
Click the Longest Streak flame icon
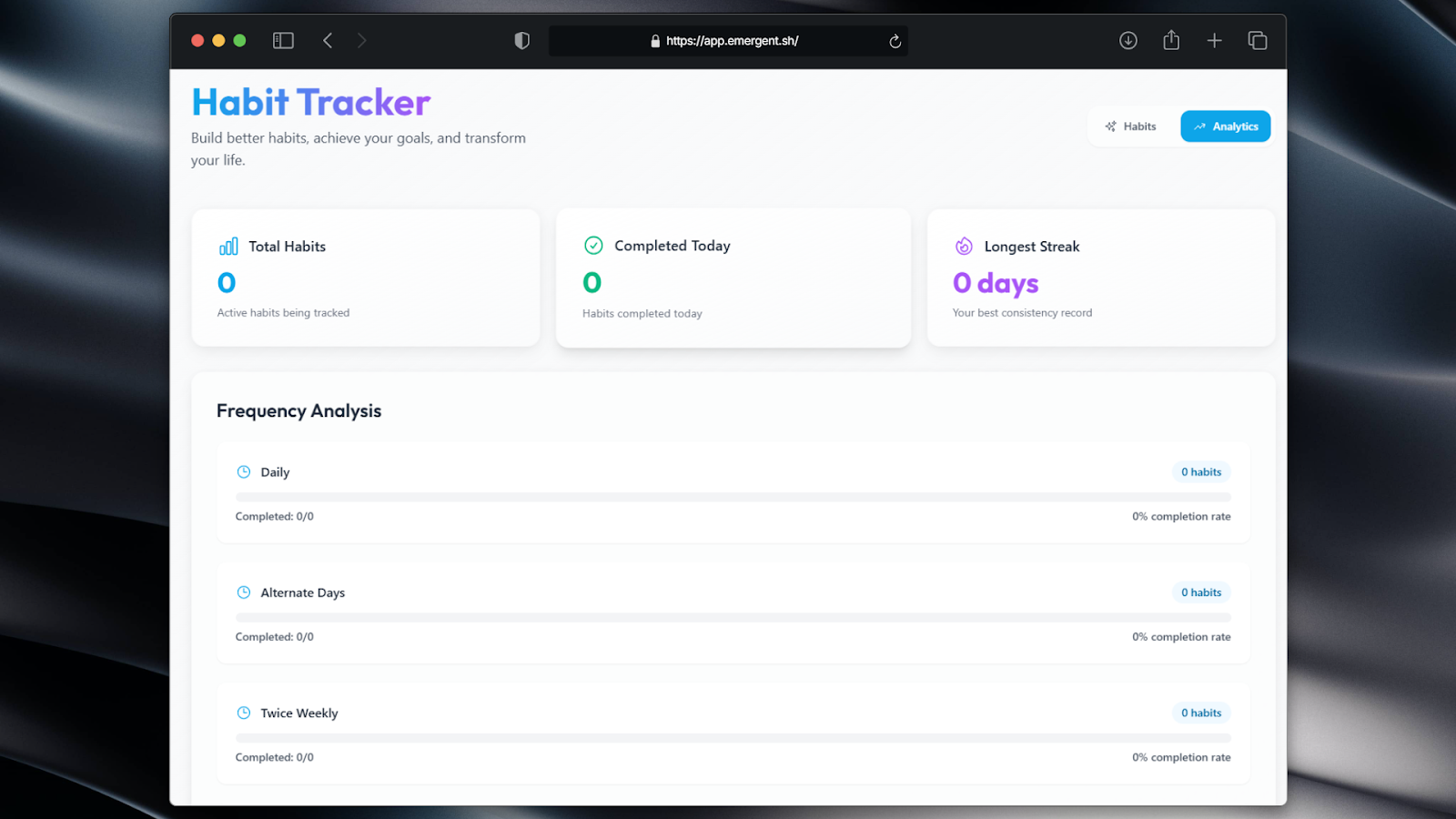click(x=964, y=247)
